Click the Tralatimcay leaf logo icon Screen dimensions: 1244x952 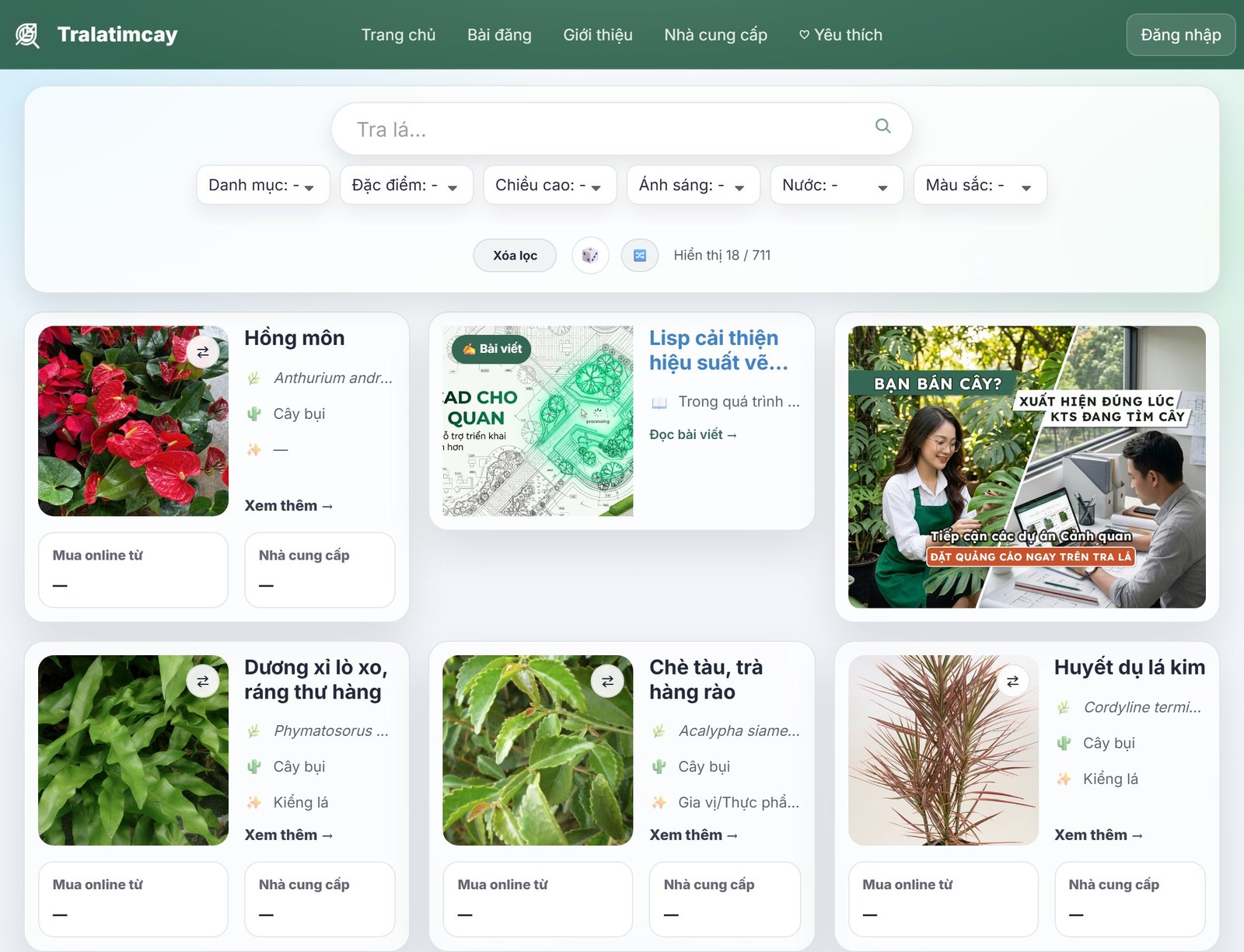28,35
